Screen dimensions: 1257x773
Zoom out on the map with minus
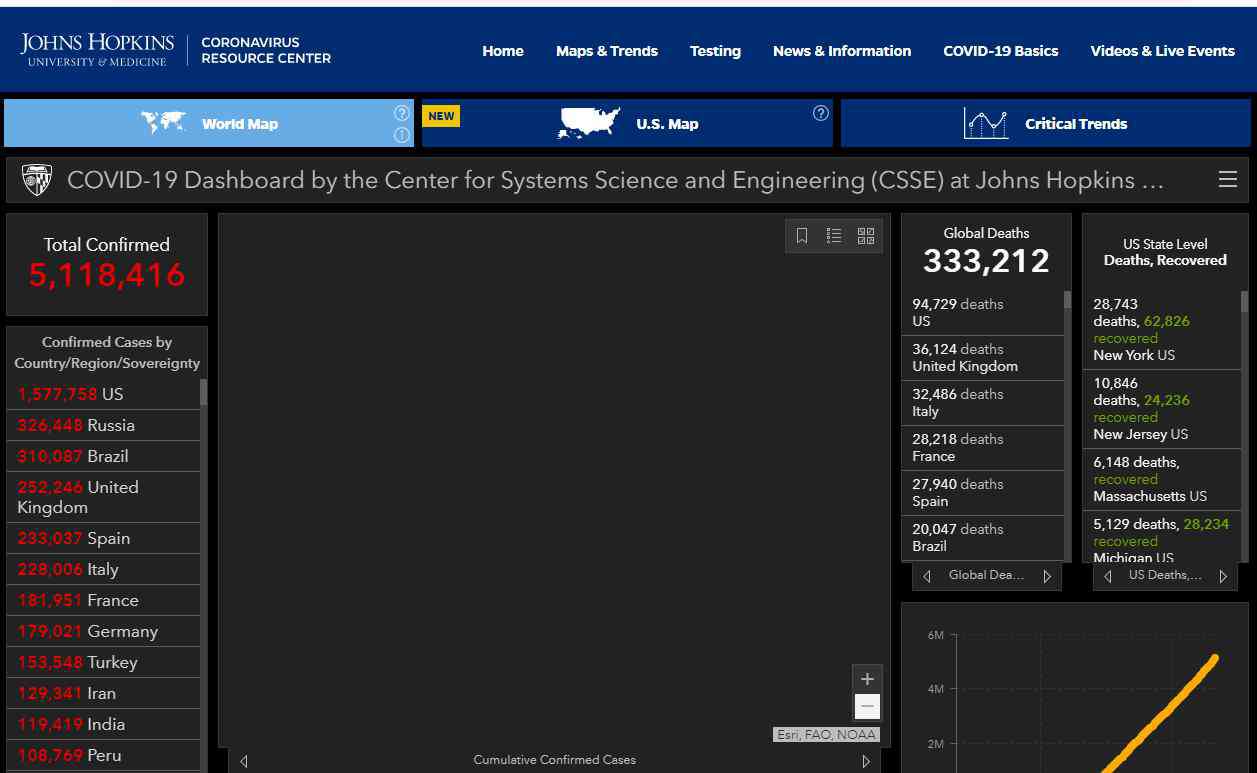click(x=867, y=707)
